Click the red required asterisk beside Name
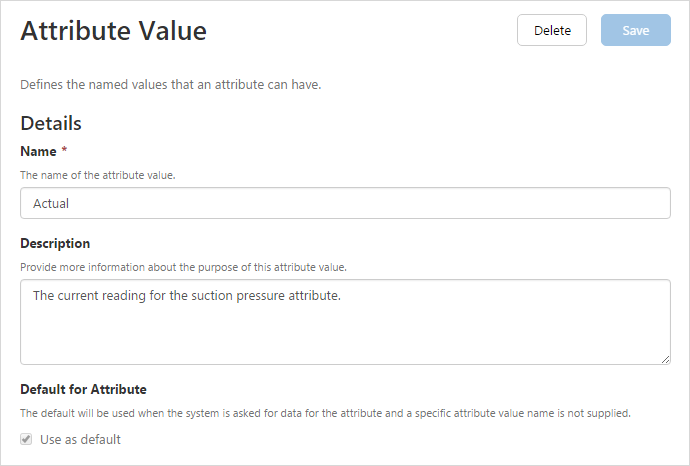 [64, 151]
